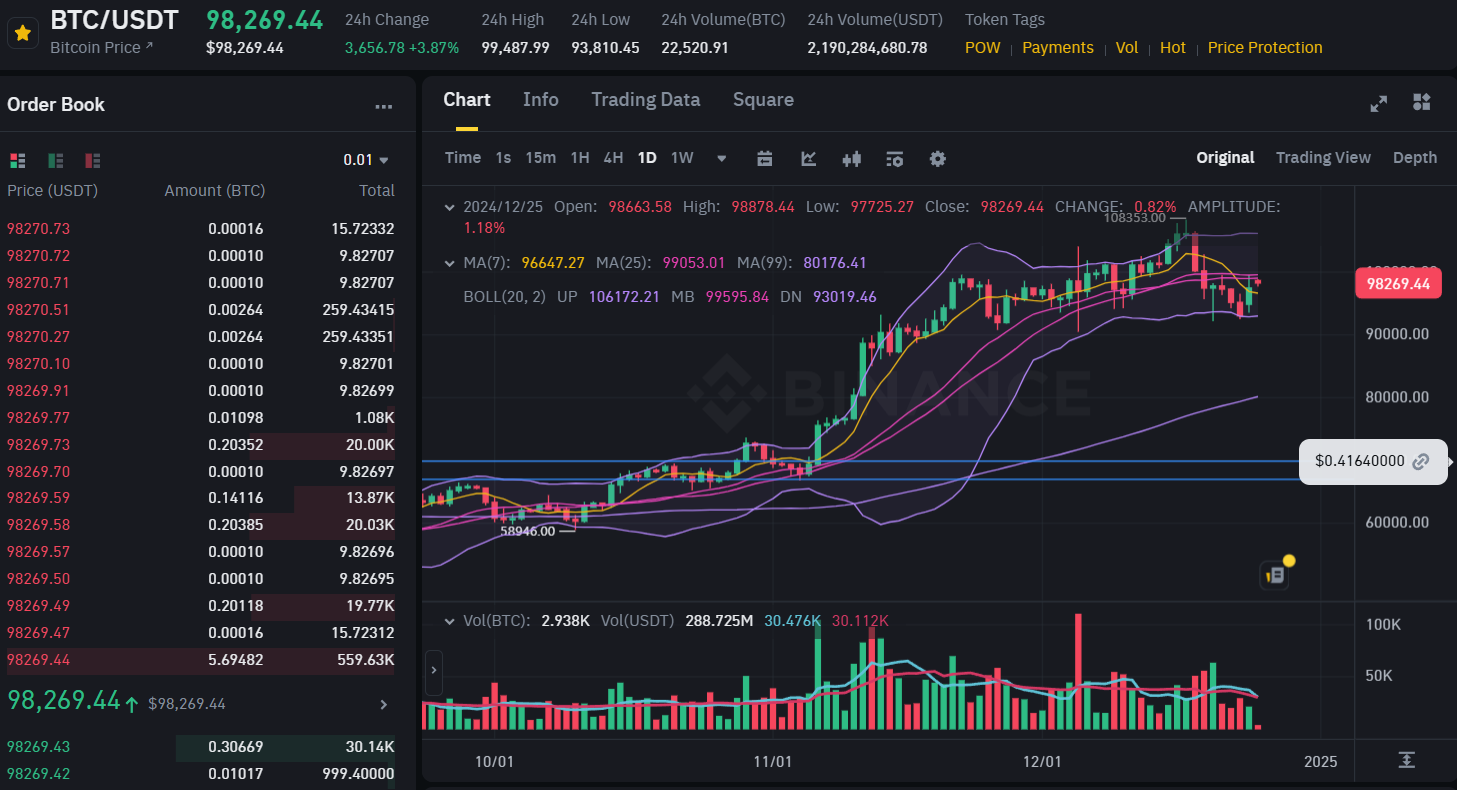Open the technical indicators icon
The width and height of the screenshot is (1457, 790).
[895, 158]
